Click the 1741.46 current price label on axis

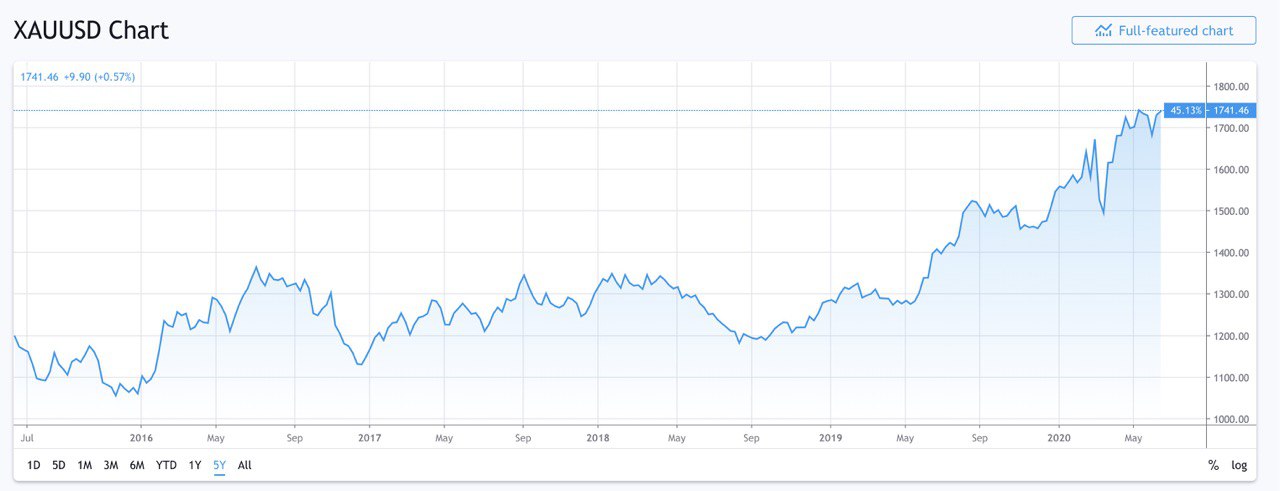coord(1229,110)
